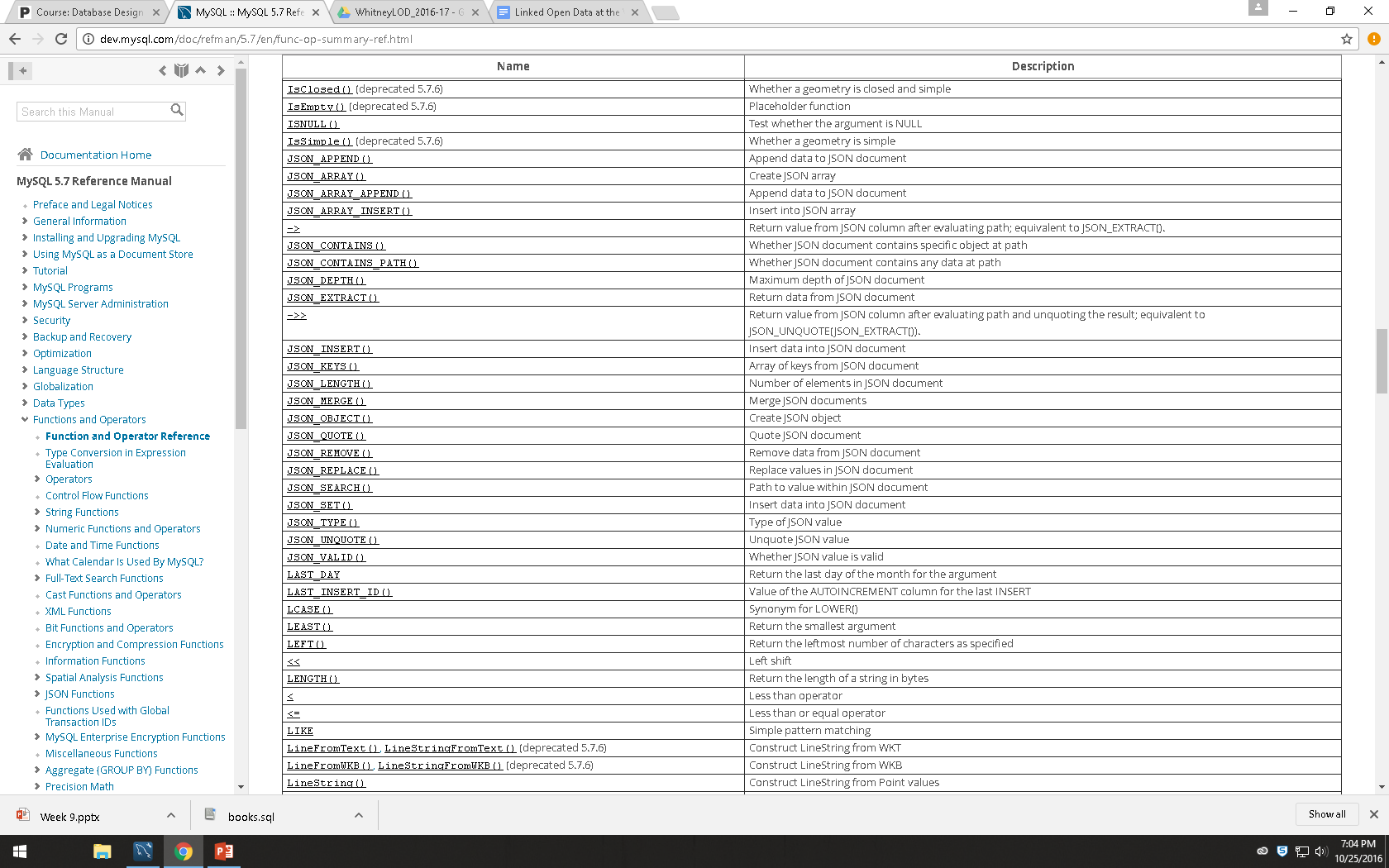Open the manual table of contents book icon
The height and width of the screenshot is (868, 1389).
(x=182, y=71)
